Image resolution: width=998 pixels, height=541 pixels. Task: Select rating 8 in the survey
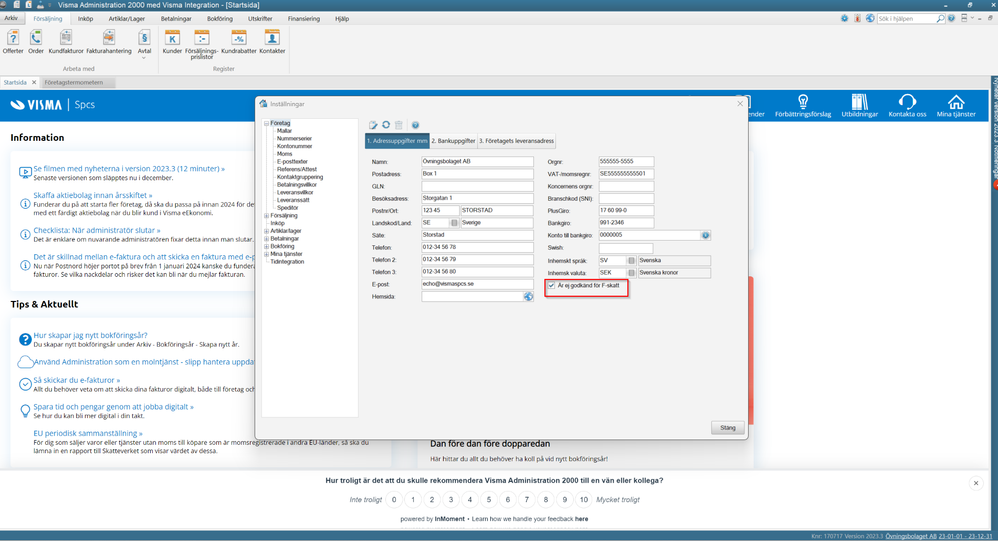[545, 500]
